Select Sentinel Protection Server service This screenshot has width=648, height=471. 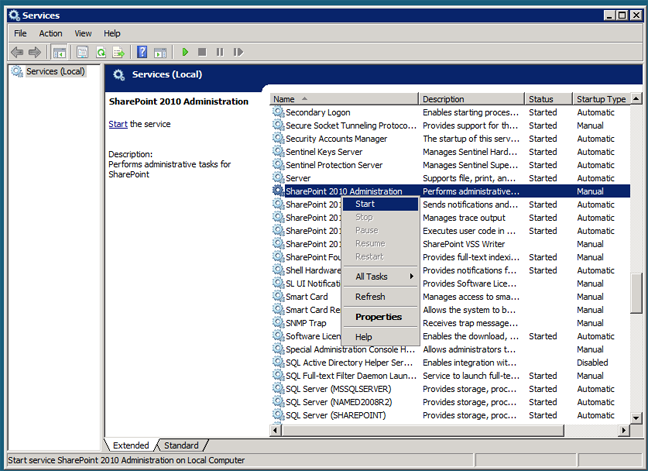point(450,165)
